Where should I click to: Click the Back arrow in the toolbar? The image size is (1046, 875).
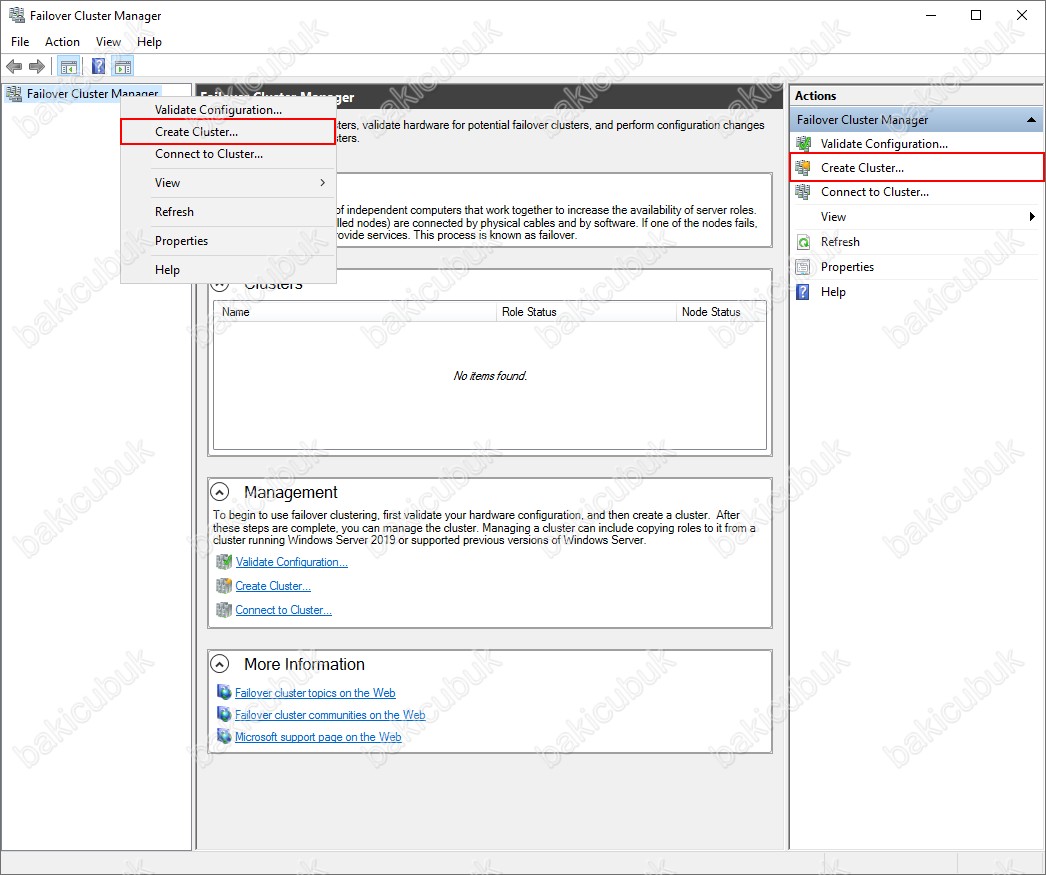click(x=14, y=66)
